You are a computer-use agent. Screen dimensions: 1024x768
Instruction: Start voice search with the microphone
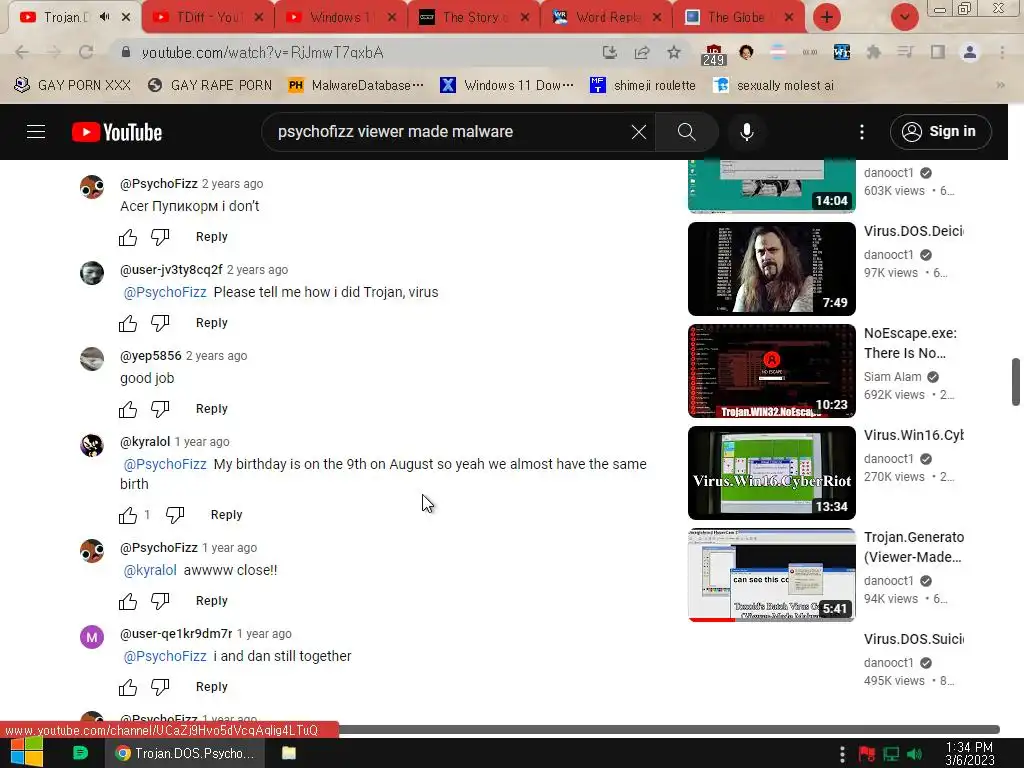(x=746, y=132)
